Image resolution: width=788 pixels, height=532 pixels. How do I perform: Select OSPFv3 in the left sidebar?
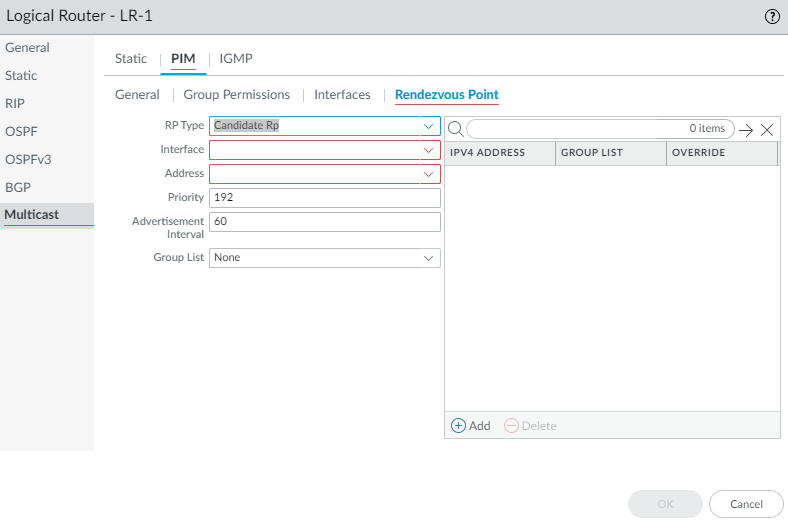click(26, 159)
